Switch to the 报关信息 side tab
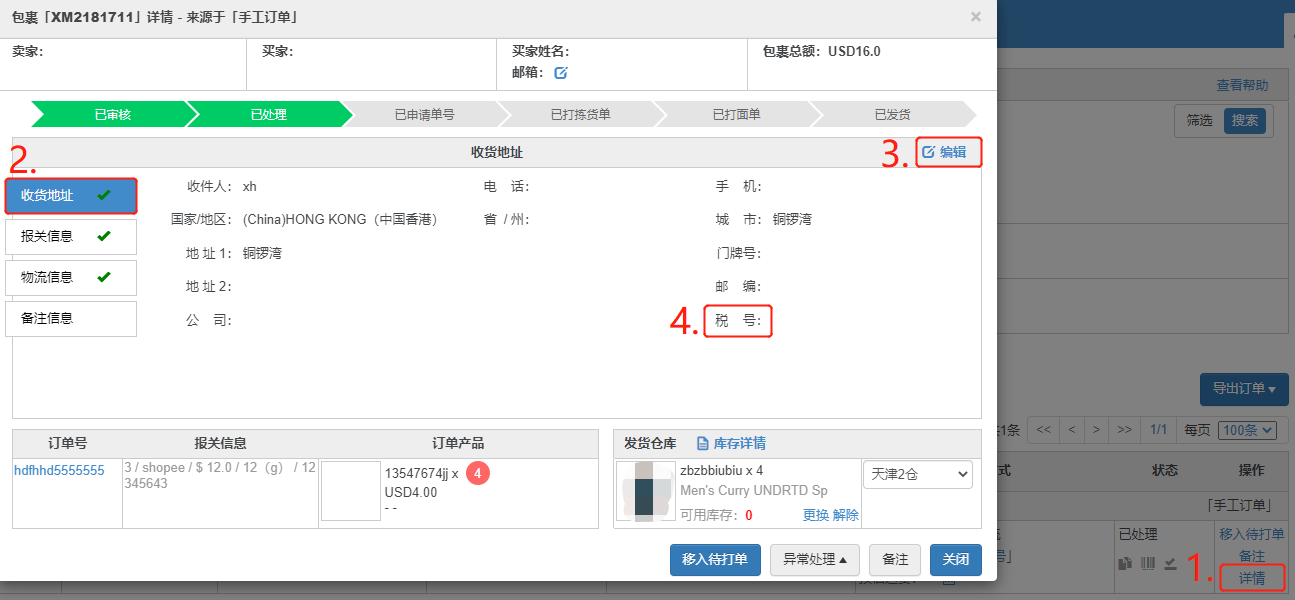 coord(71,237)
